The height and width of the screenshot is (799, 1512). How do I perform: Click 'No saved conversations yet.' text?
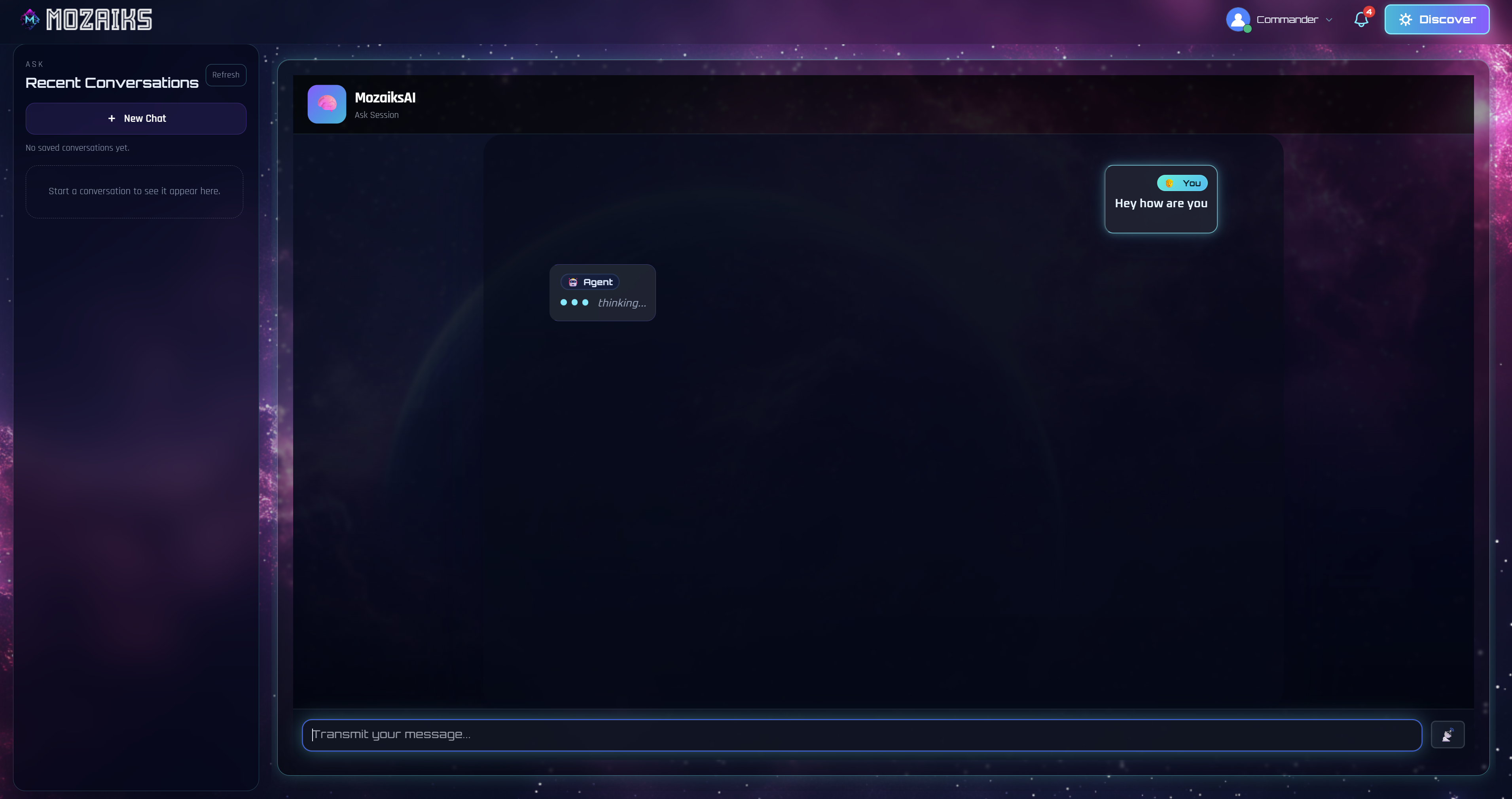tap(78, 148)
